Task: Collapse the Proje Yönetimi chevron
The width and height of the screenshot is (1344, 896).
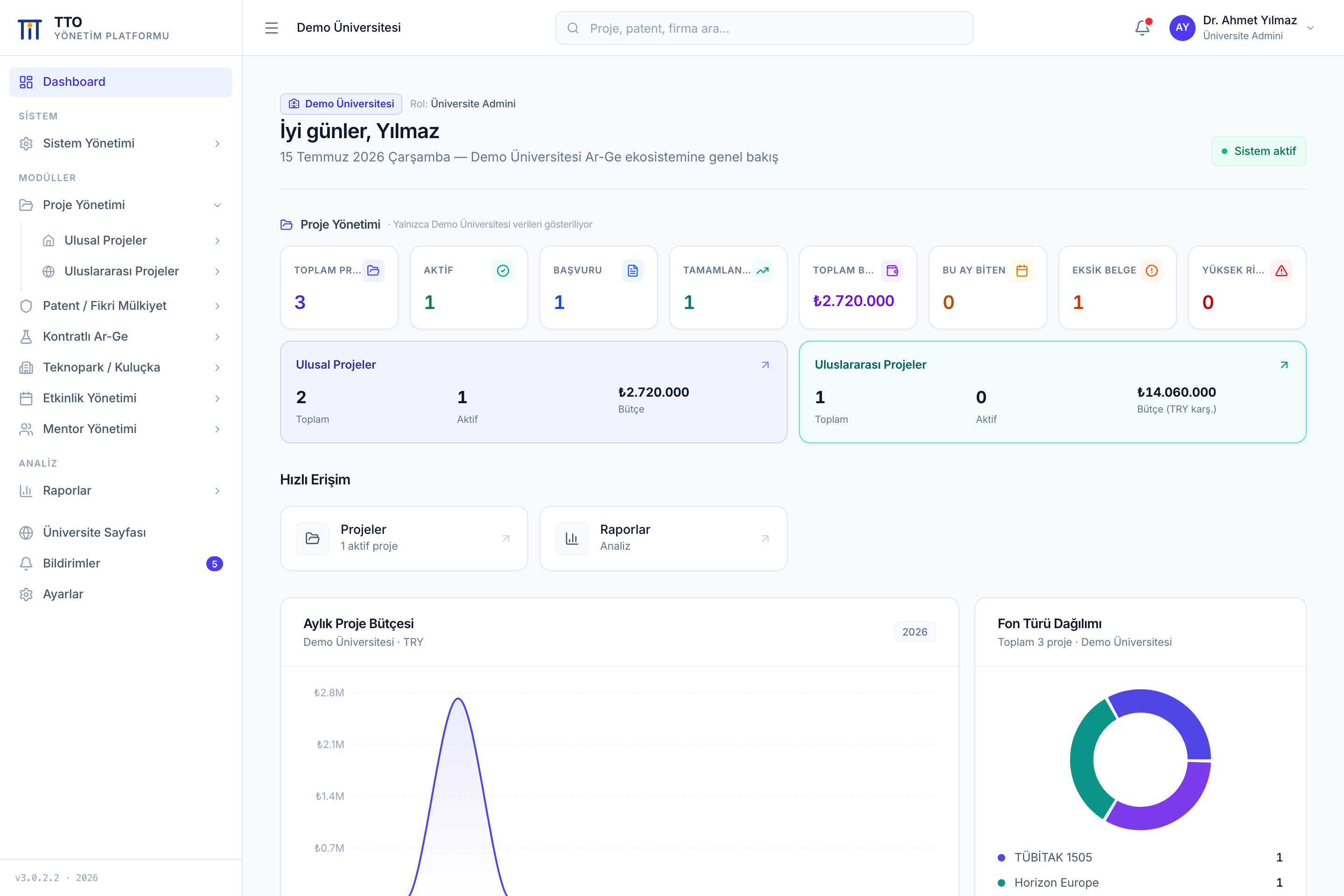Action: [x=217, y=205]
